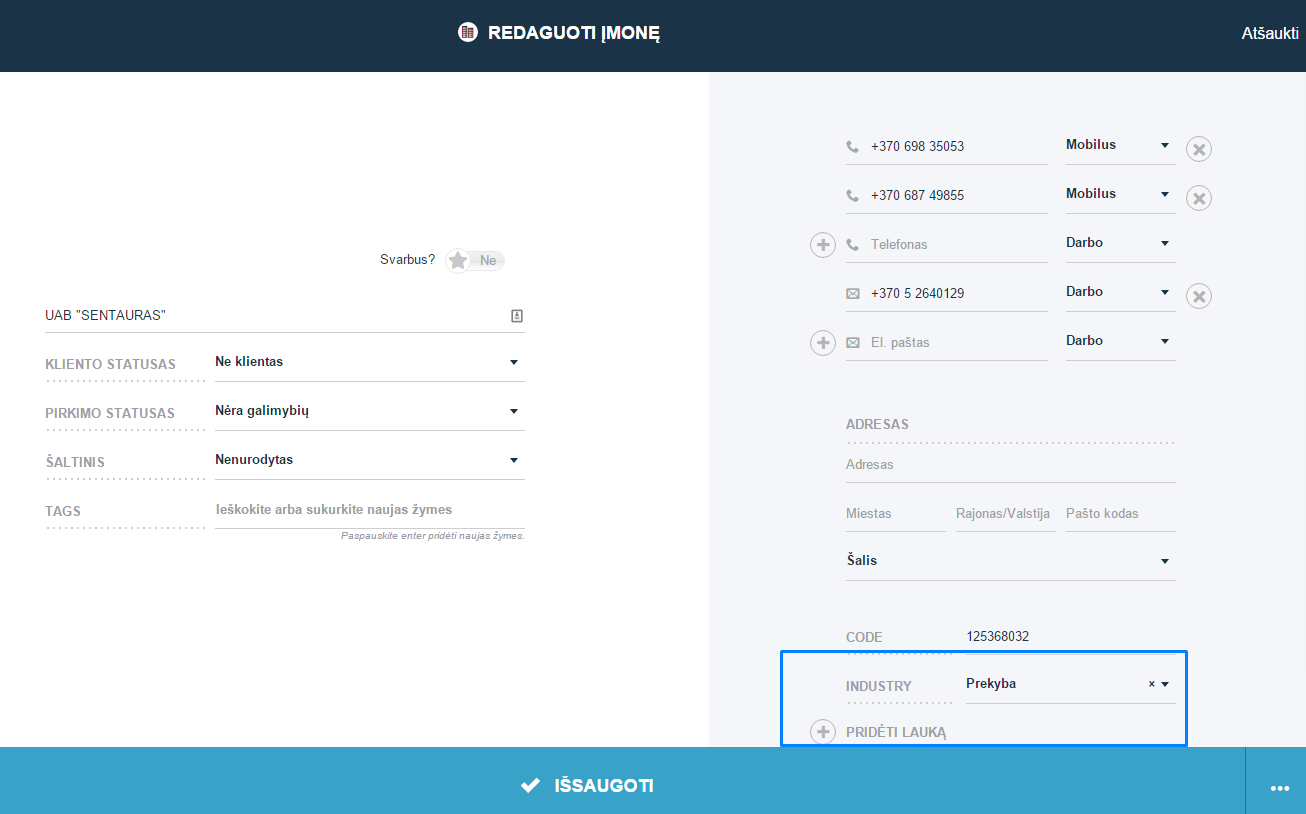Open the Industry dropdown showing Prekyba
Image resolution: width=1306 pixels, height=814 pixels.
(1071, 684)
